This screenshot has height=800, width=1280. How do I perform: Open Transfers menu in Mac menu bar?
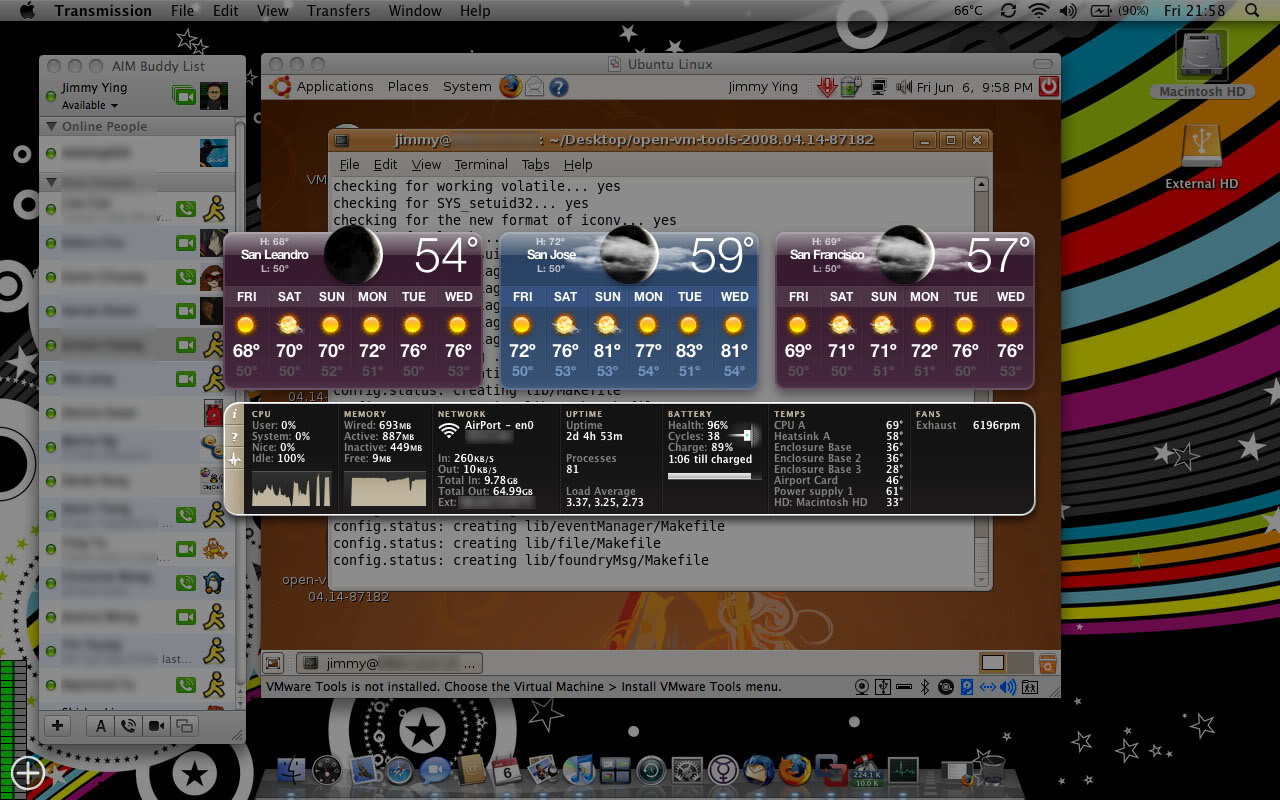coord(338,11)
